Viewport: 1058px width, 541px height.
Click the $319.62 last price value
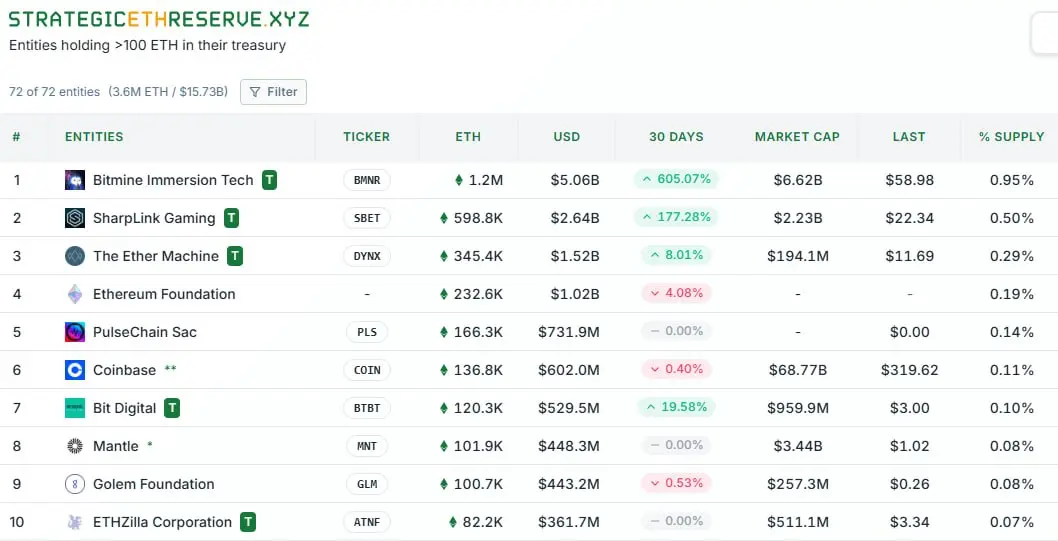(x=909, y=370)
